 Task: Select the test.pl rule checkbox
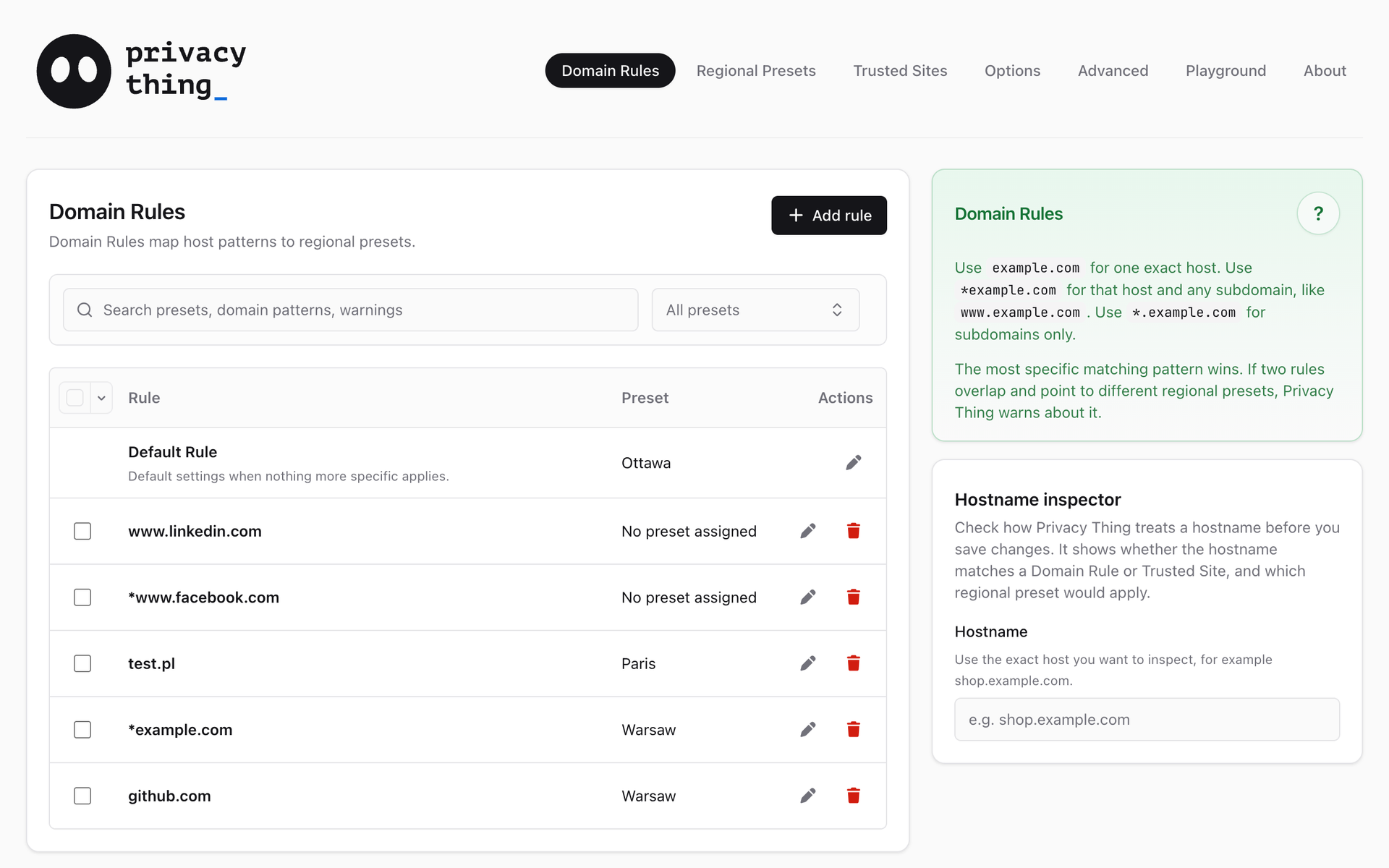[x=82, y=663]
